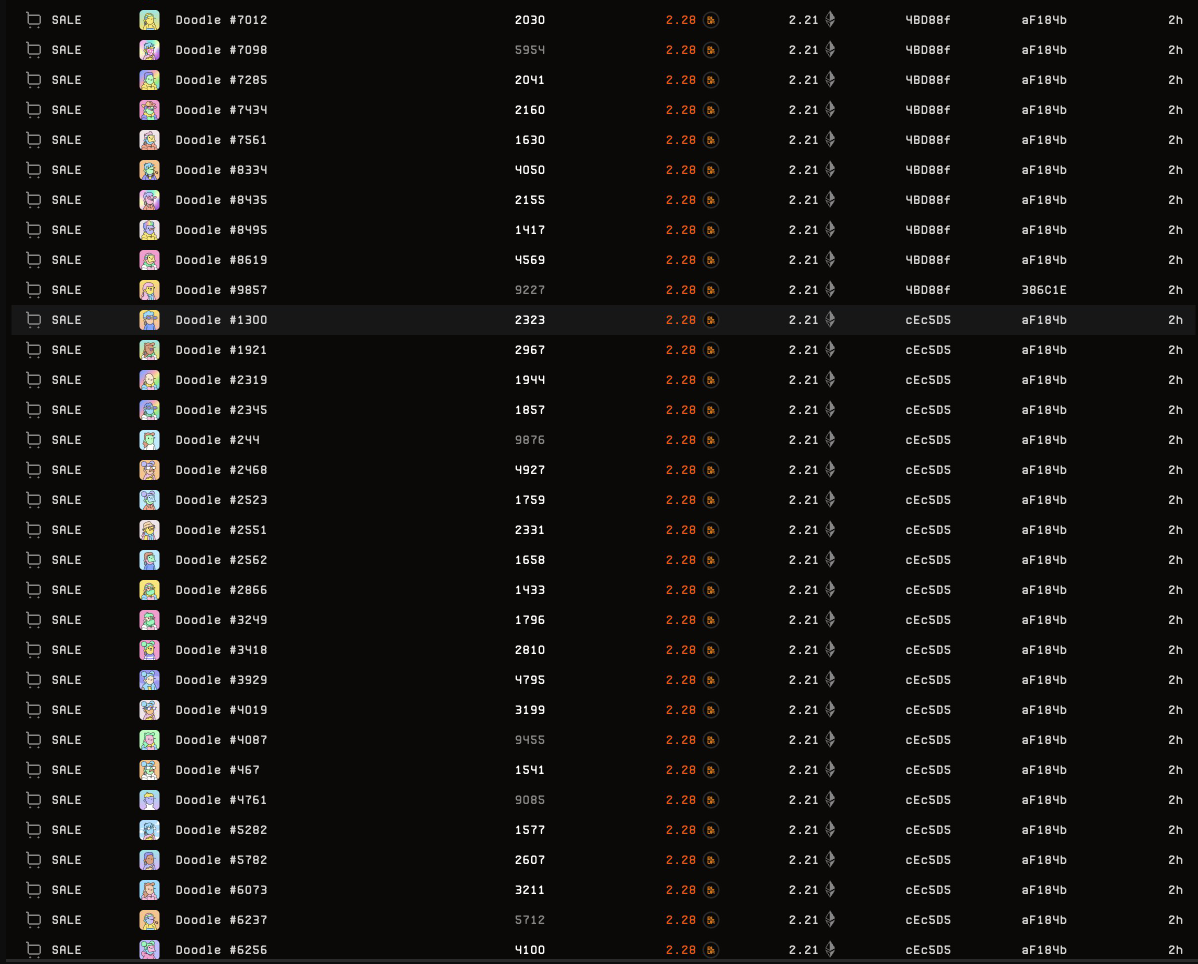Click the 2.21 ETH value on the Doodle #8619 row
The width and height of the screenshot is (1198, 964).
tap(804, 260)
